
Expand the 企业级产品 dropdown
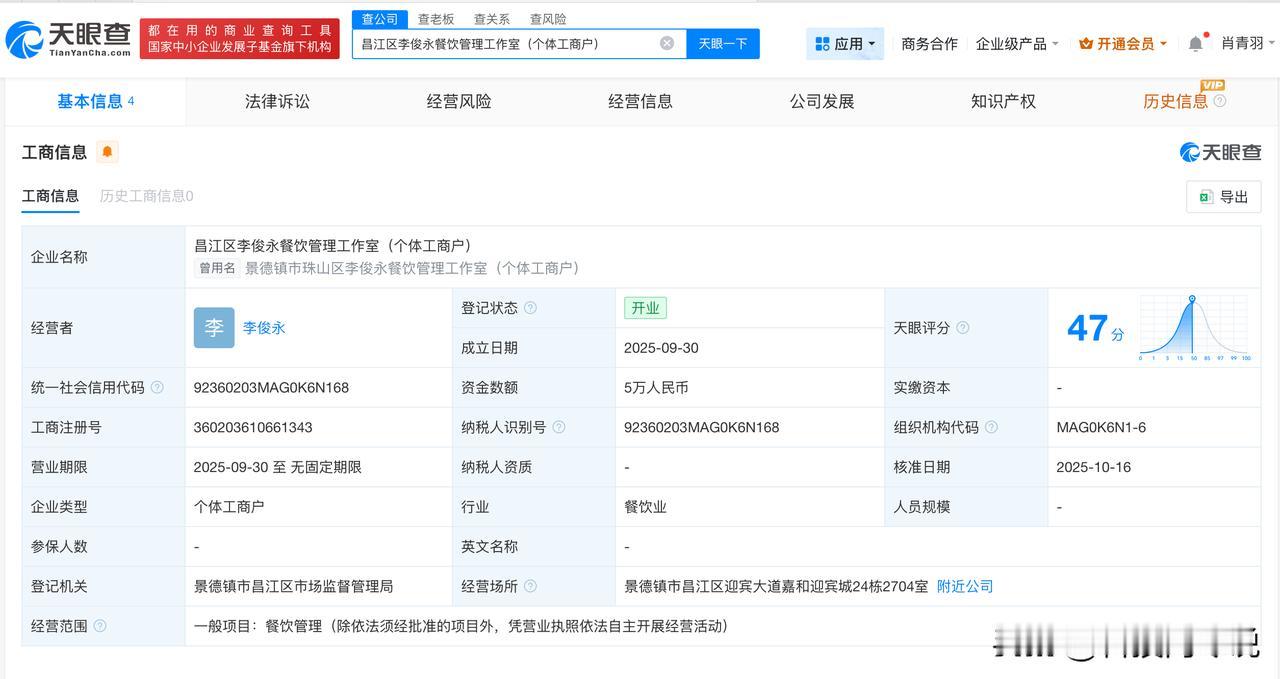(1016, 44)
